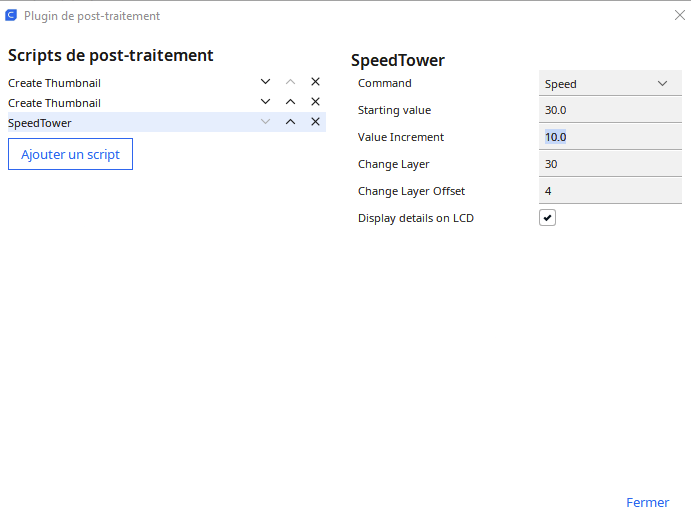Move SpeedTower script up
The width and height of the screenshot is (691, 524).
(x=290, y=122)
